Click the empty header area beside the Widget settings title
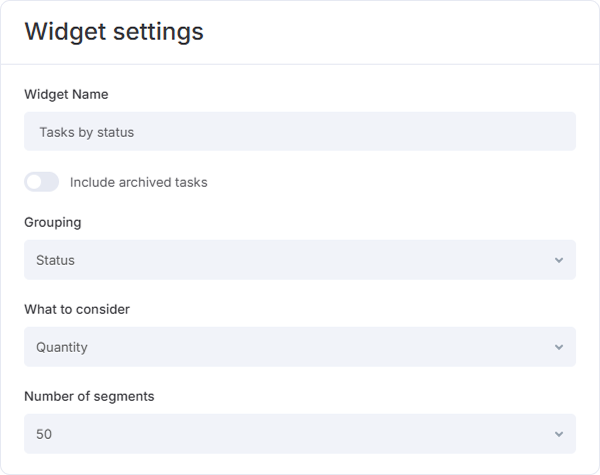 pos(400,32)
